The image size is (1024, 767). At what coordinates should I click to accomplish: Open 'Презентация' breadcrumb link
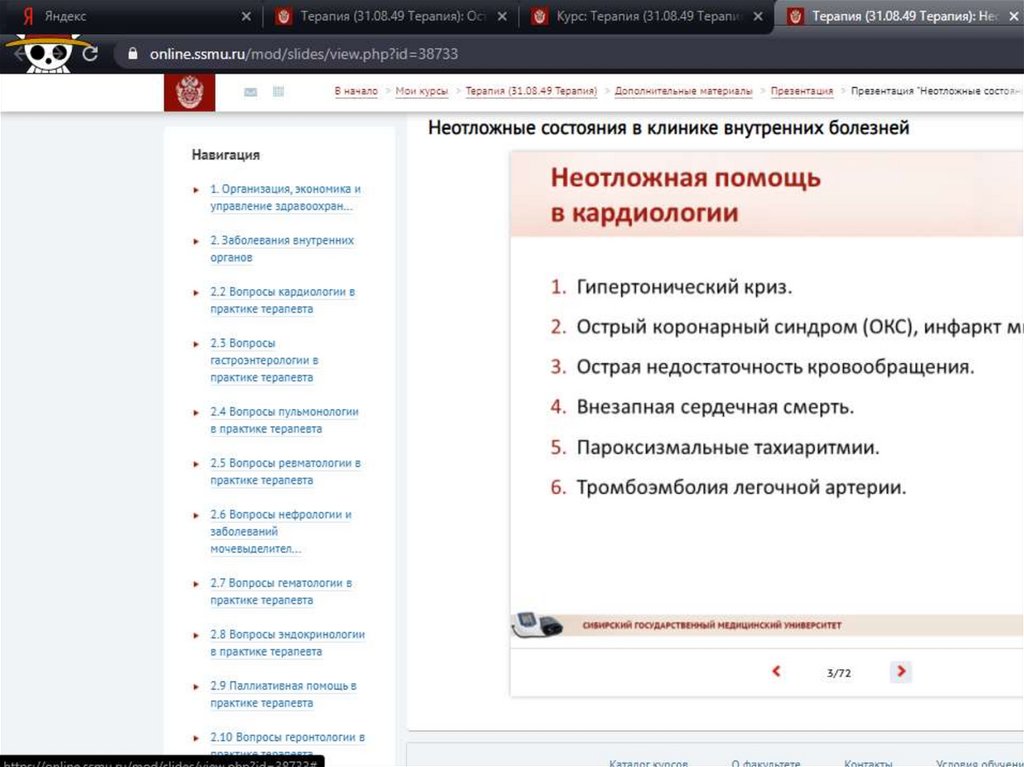click(801, 91)
